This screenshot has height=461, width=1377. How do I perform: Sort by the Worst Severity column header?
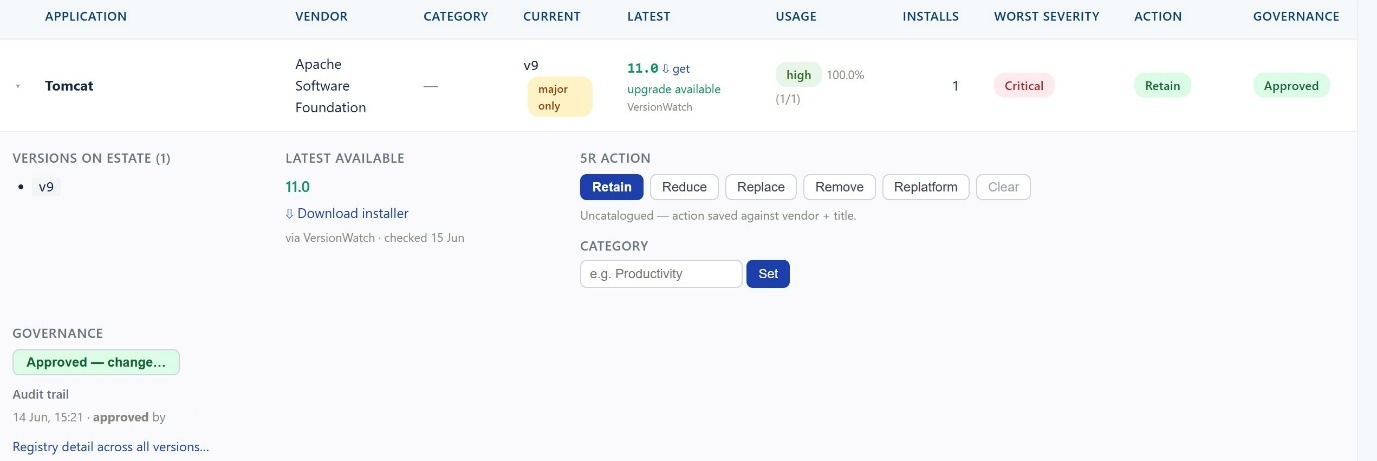point(1047,16)
